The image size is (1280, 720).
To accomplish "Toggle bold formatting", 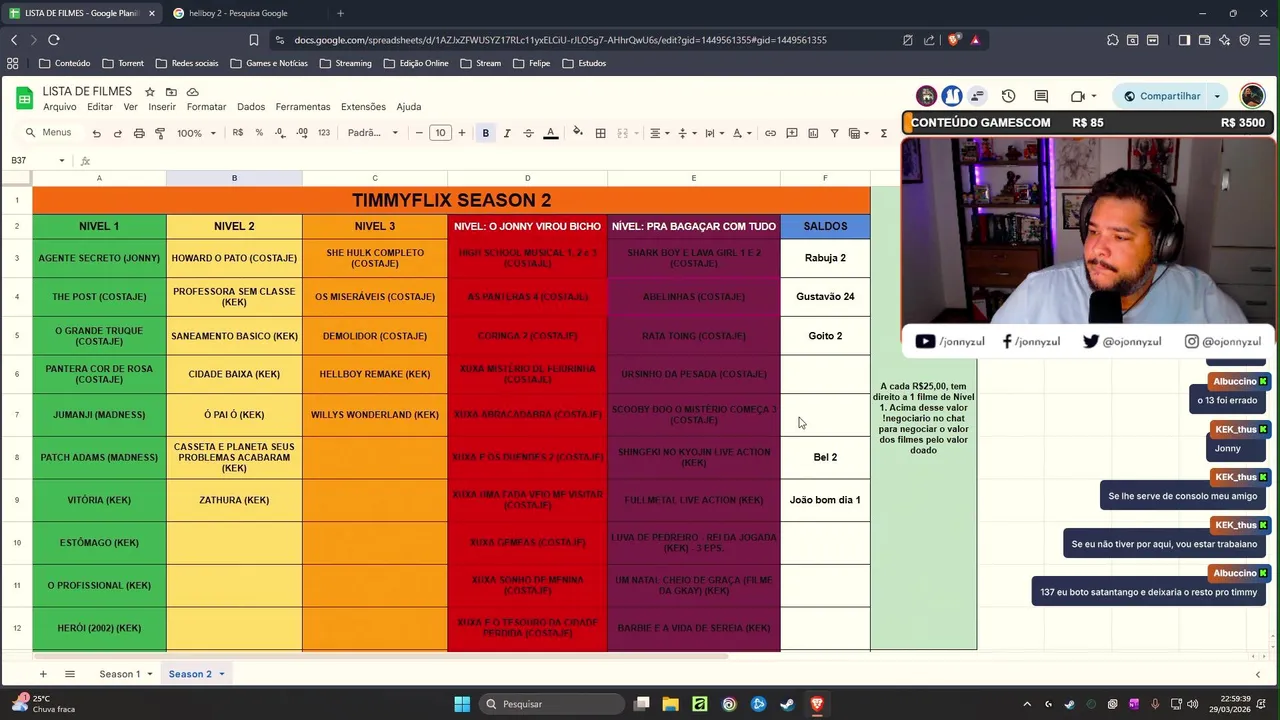I will [486, 133].
